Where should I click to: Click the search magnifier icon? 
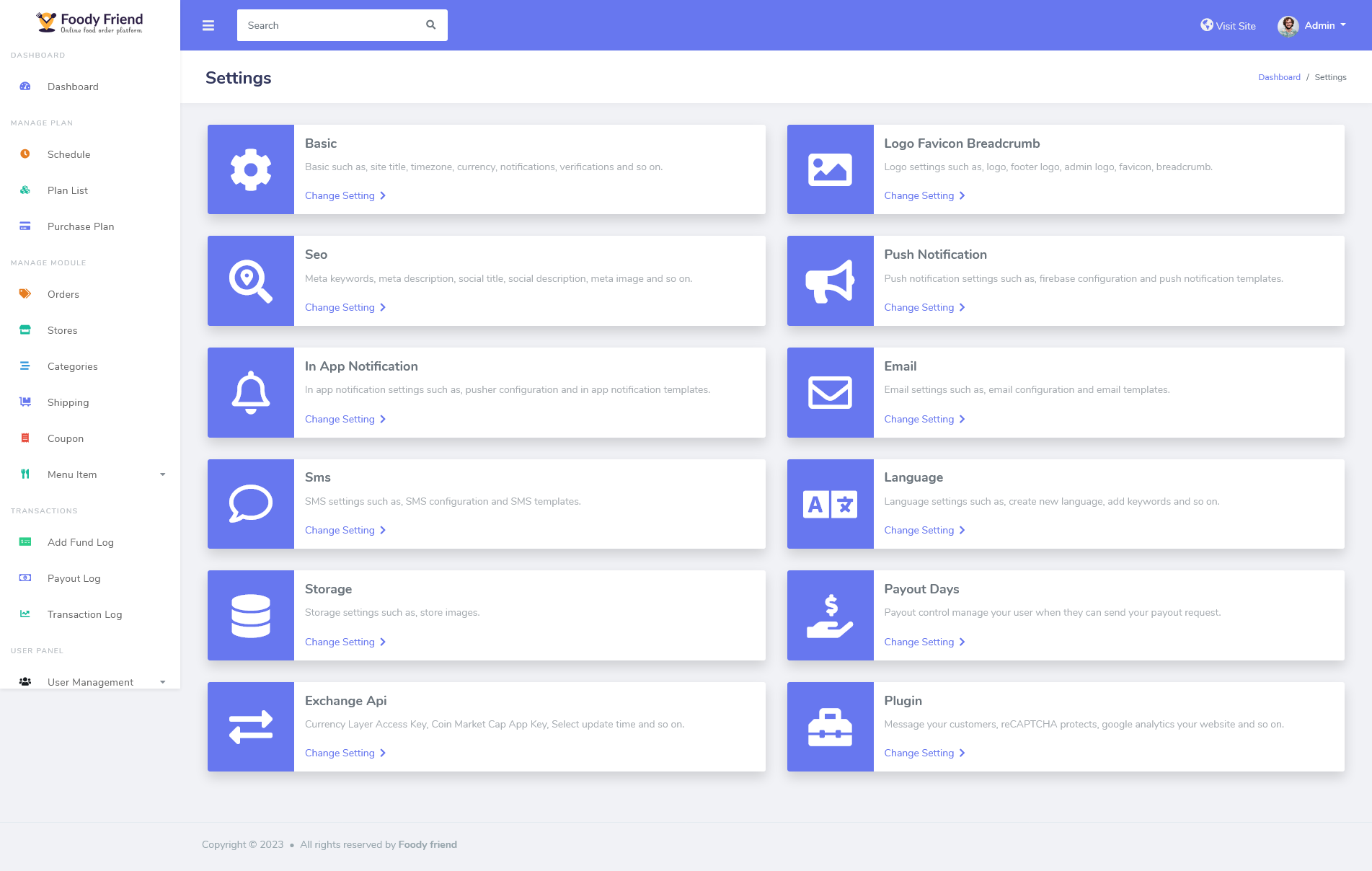tap(431, 25)
